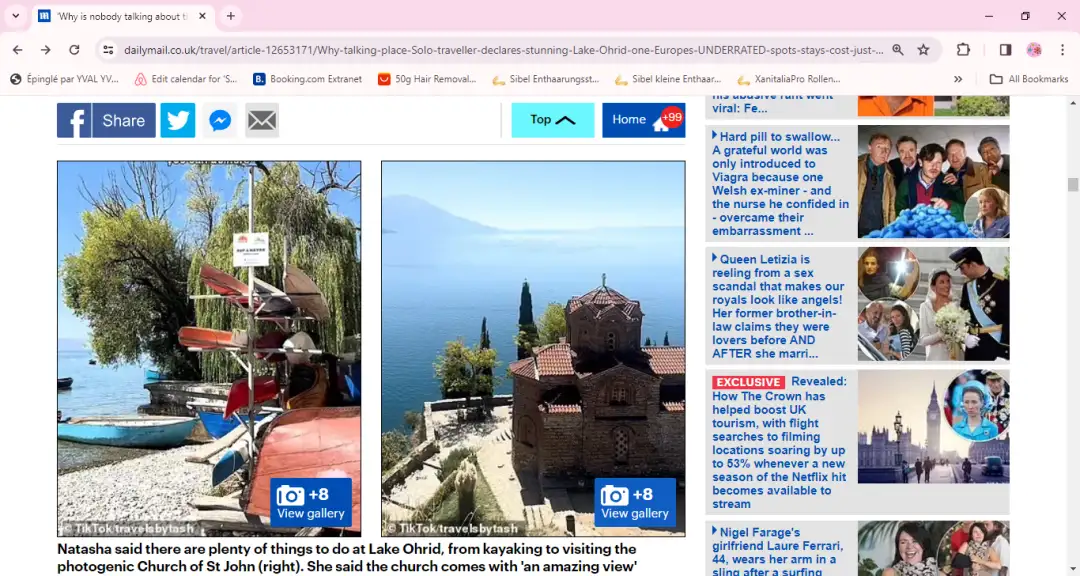
Task: Open the Extensions puzzle icon
Action: click(963, 50)
